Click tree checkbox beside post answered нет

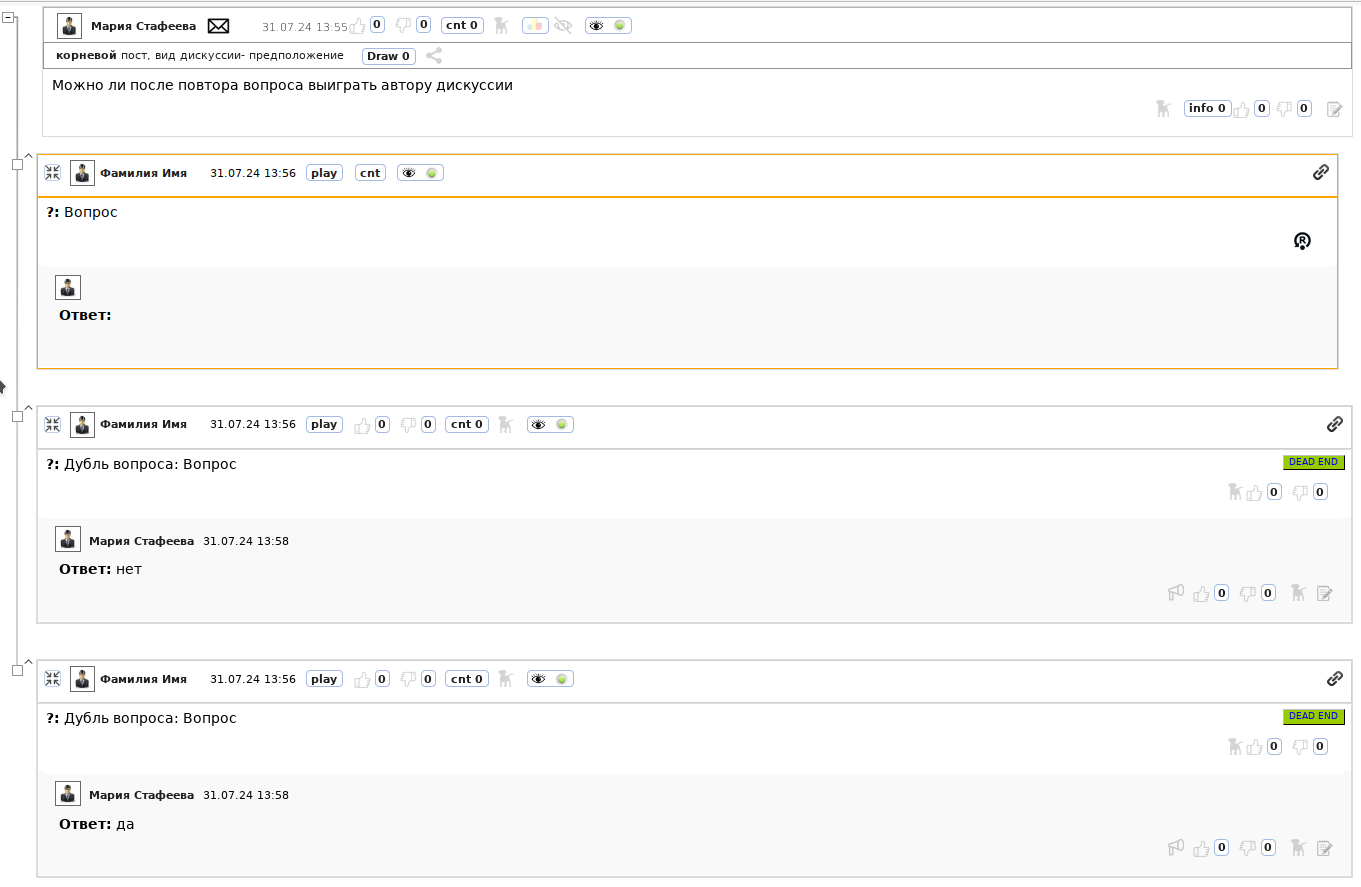(x=17, y=416)
